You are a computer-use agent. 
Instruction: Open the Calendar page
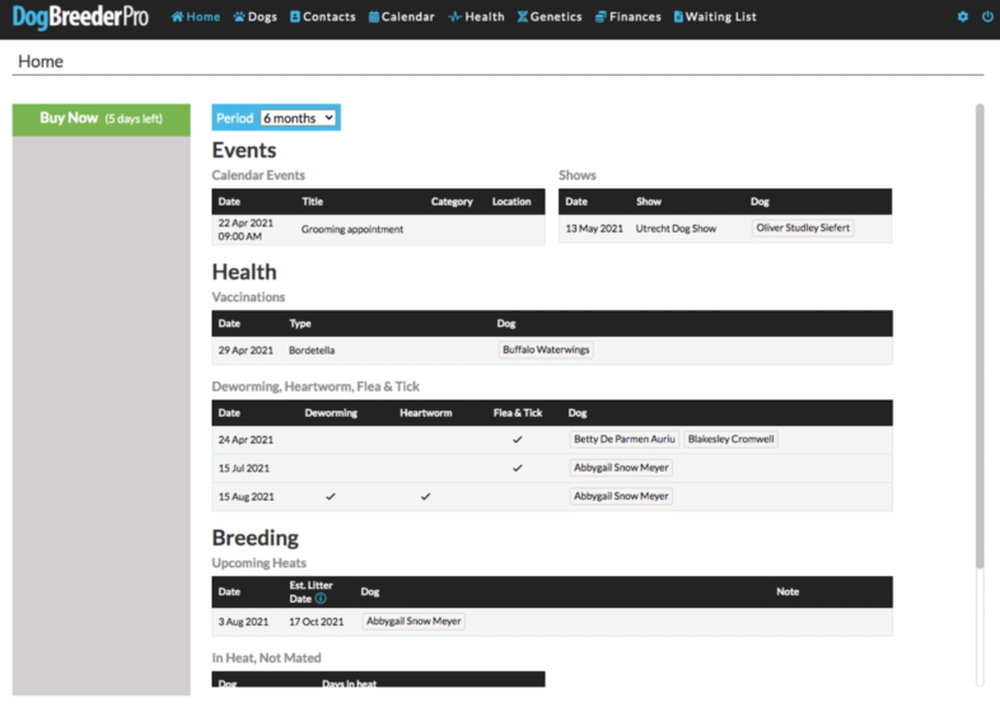click(x=402, y=17)
